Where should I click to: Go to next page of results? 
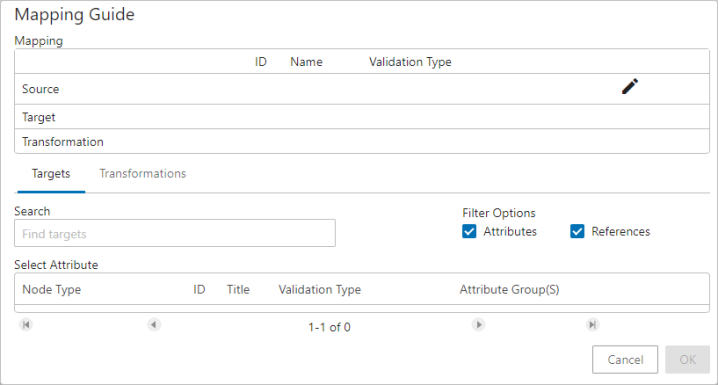point(479,325)
